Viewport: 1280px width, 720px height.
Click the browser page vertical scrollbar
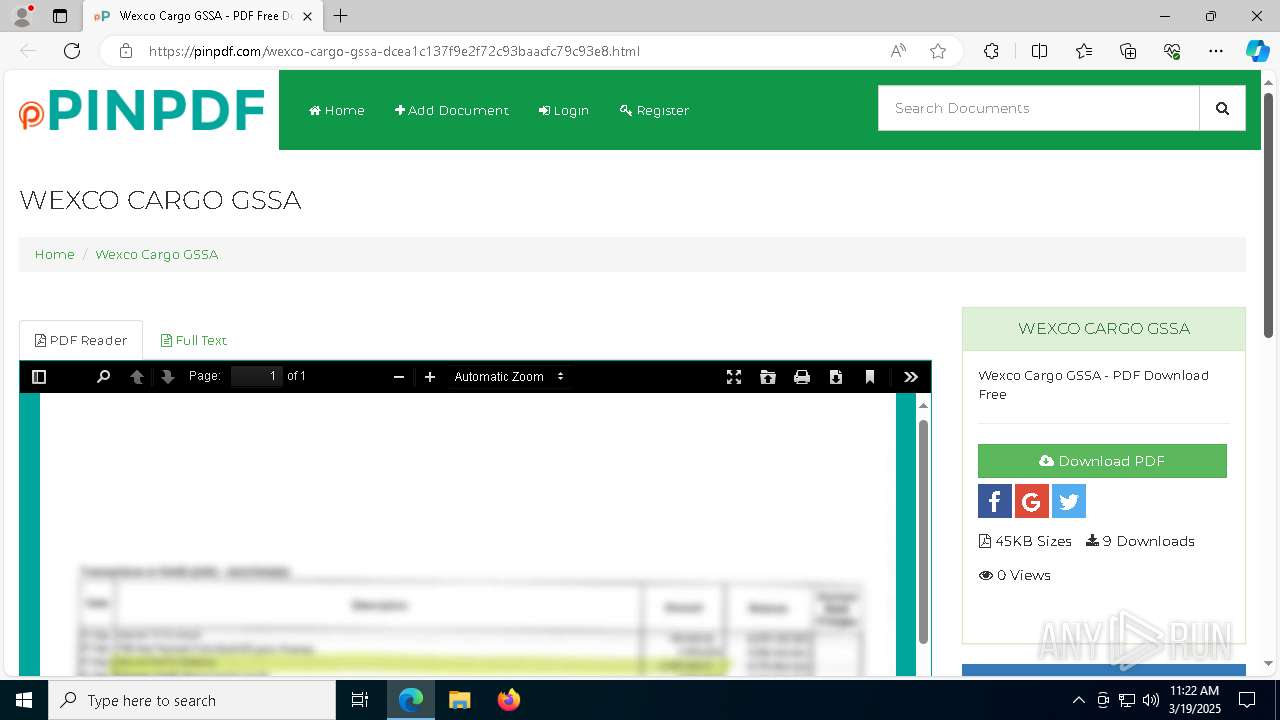pos(1269,215)
